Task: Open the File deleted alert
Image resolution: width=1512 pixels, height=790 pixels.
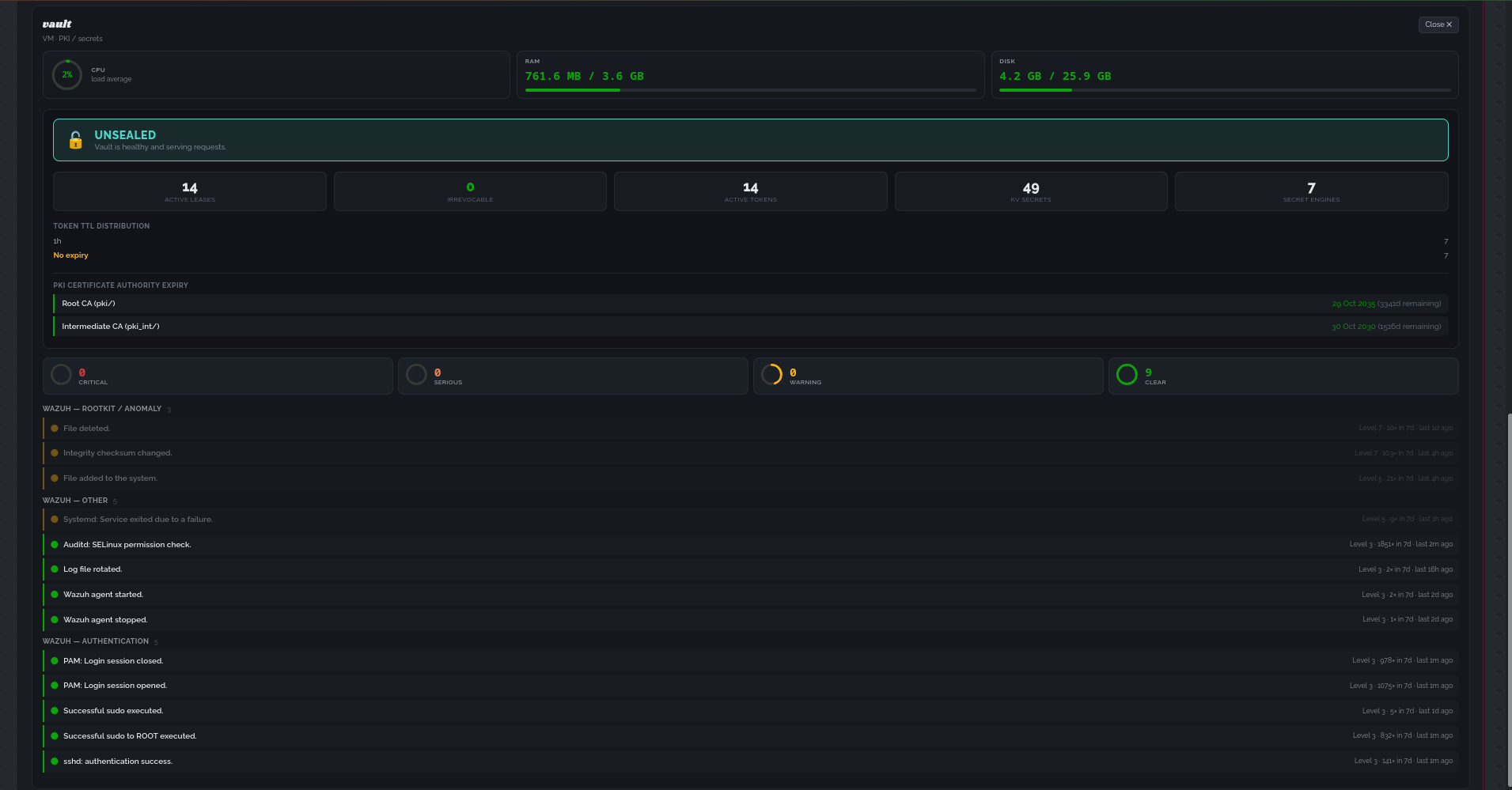Action: pyautogui.click(x=750, y=429)
